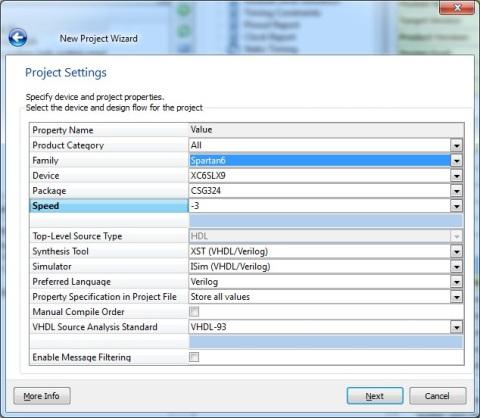
Task: Close the New Project Wizard window
Action: click(457, 8)
